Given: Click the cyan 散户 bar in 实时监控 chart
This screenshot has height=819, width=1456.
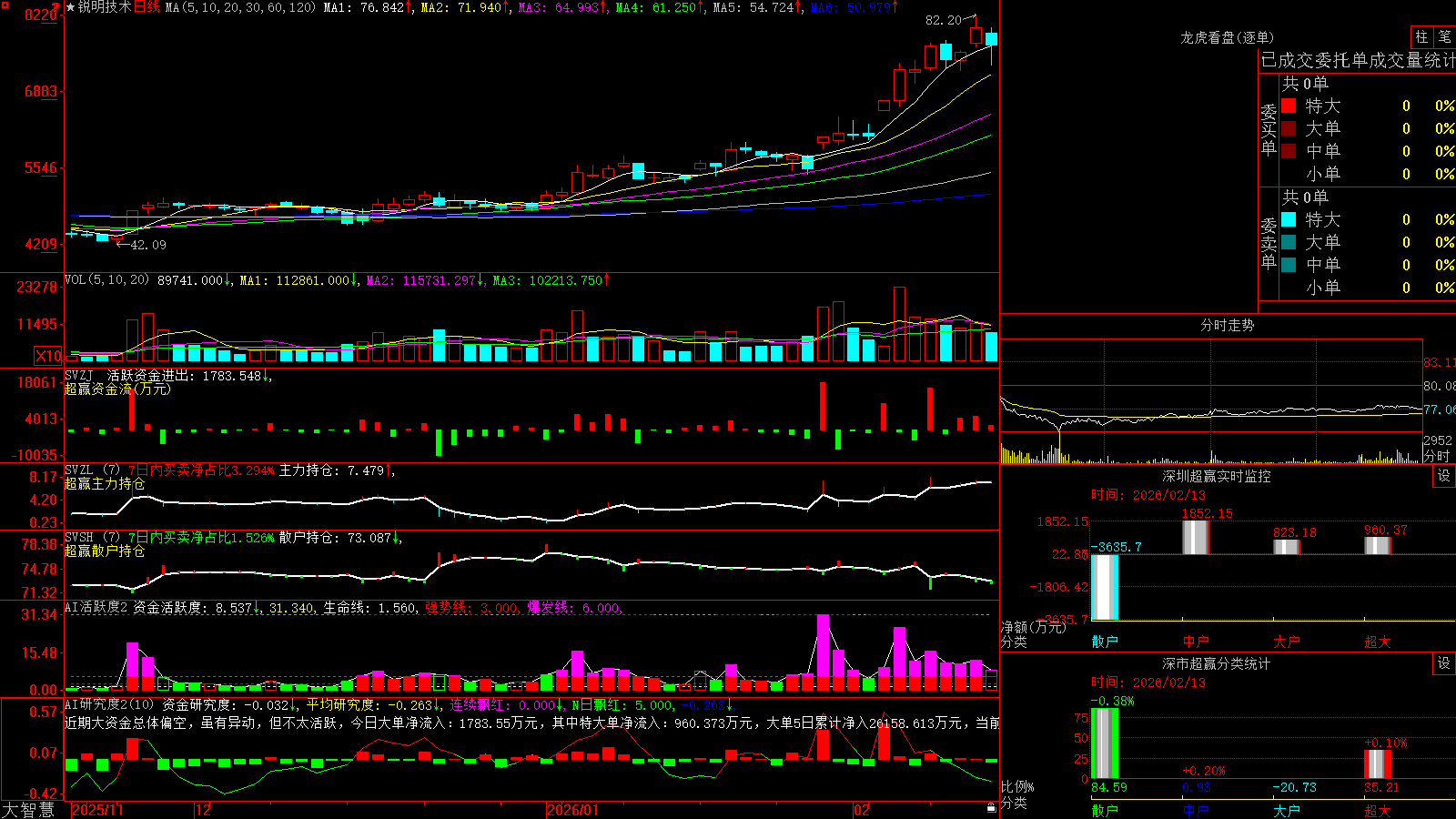Looking at the screenshot, I should 1105,587.
